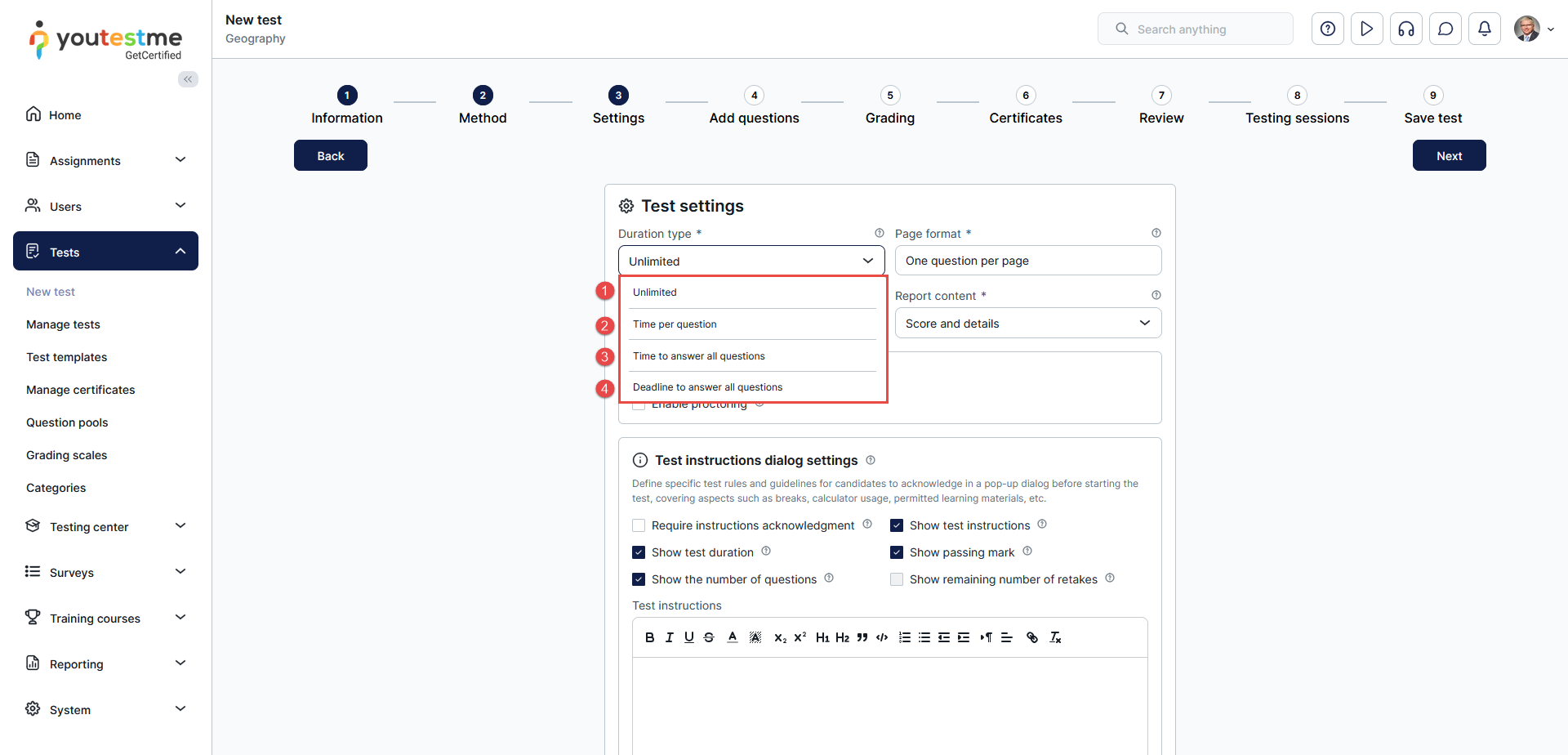Screen dimensions: 1568x755
Task: Uncheck Show test duration
Action: tap(639, 552)
